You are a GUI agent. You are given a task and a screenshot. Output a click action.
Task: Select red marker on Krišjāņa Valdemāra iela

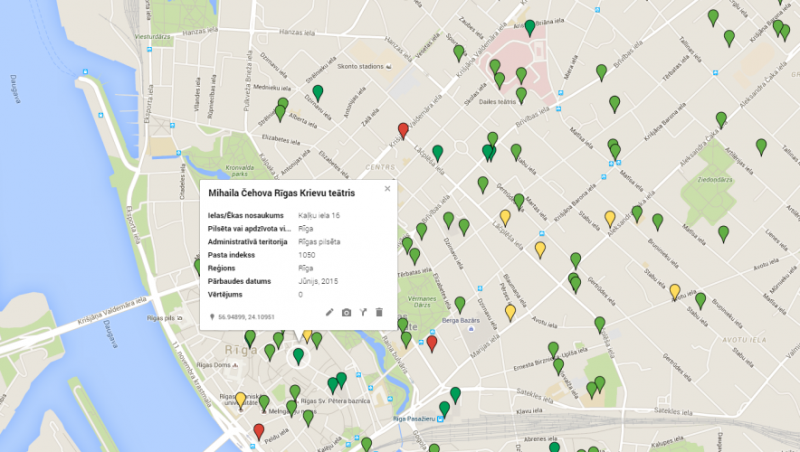pyautogui.click(x=403, y=130)
